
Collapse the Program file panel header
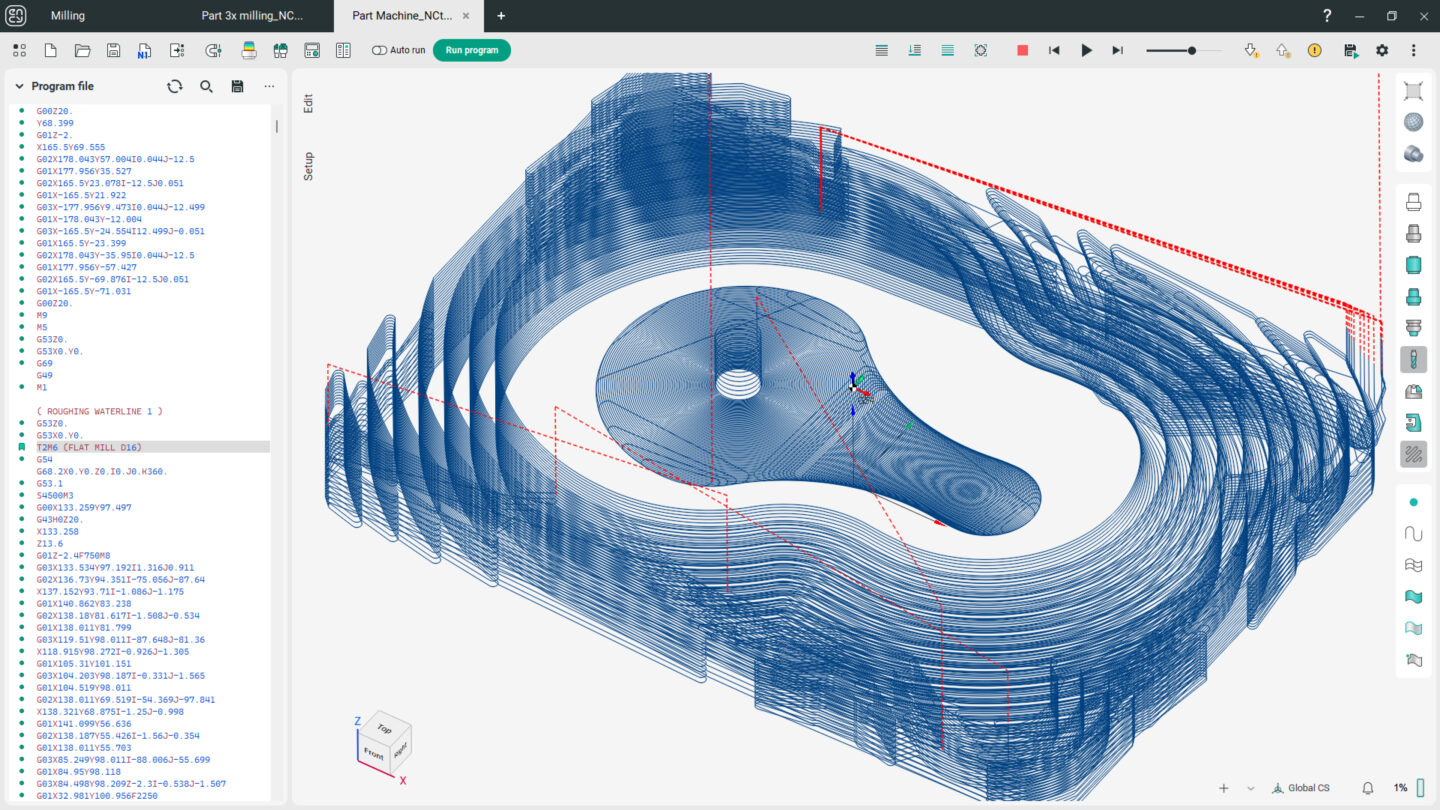pos(18,86)
